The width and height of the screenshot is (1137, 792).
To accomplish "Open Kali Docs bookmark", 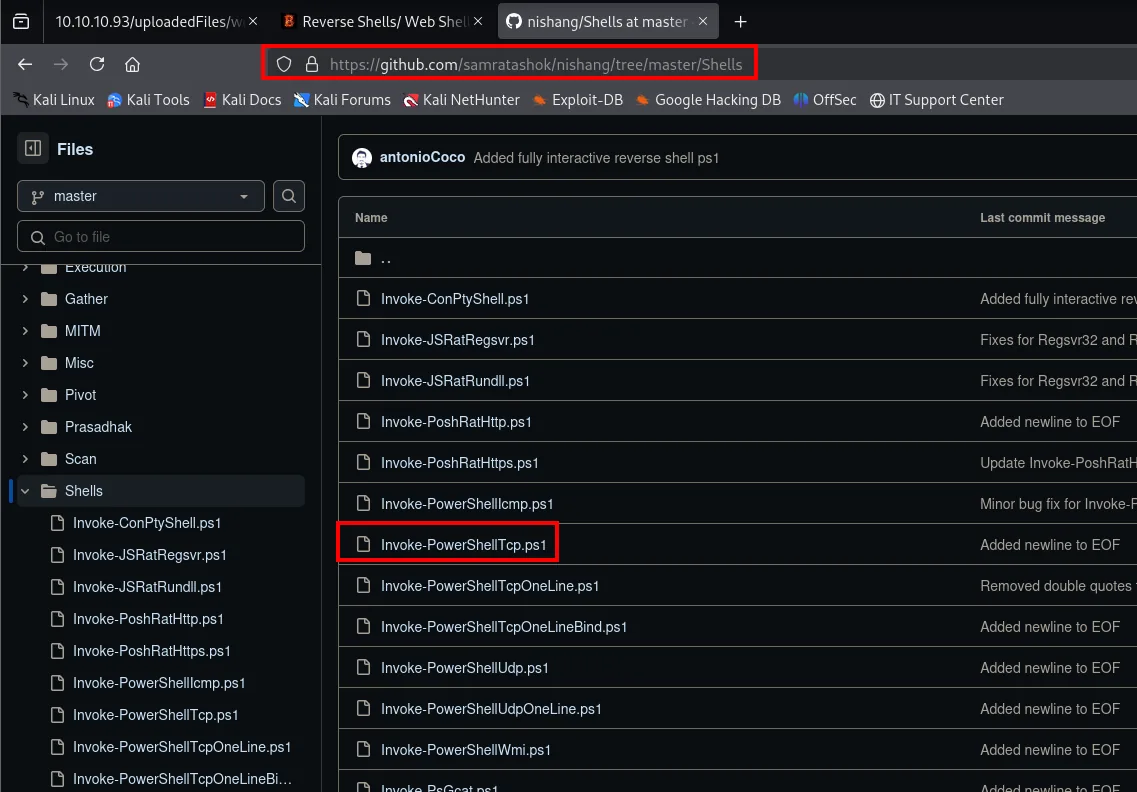I will point(243,100).
